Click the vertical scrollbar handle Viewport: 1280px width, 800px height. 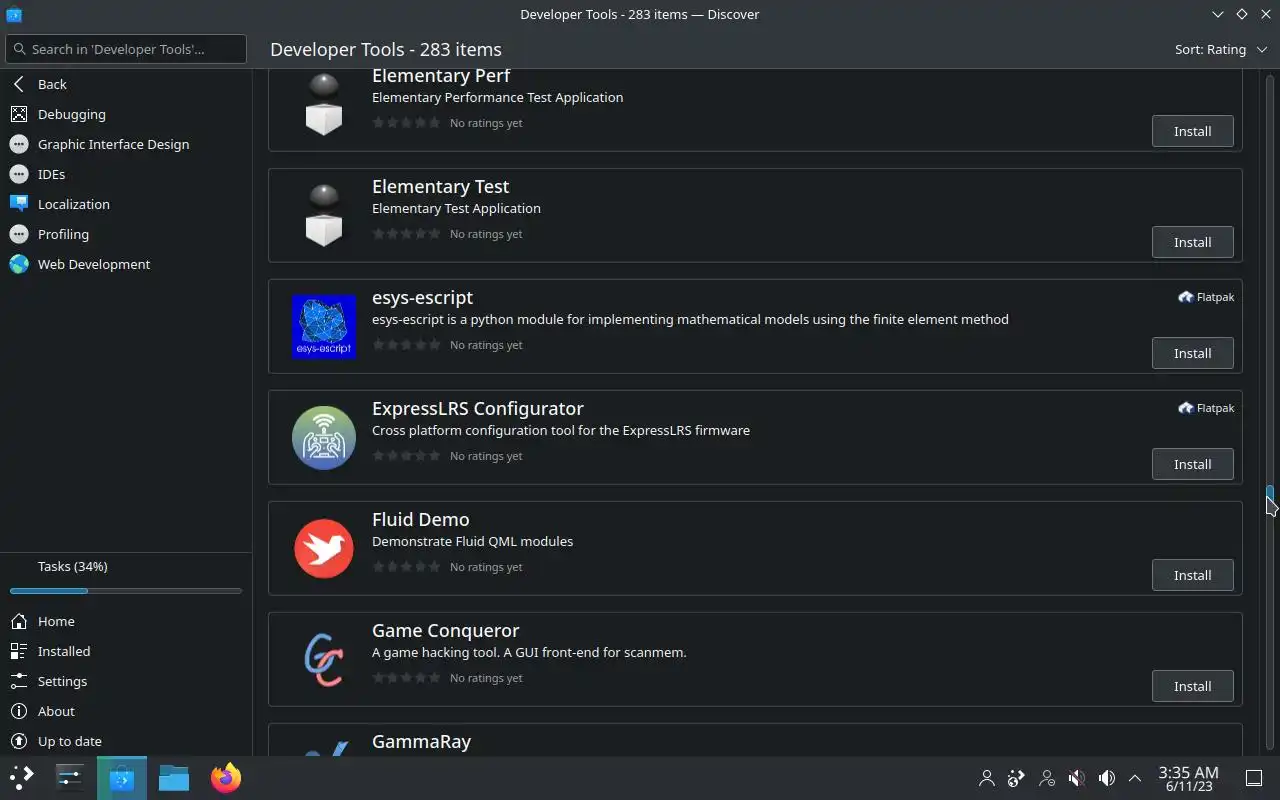(1270, 495)
